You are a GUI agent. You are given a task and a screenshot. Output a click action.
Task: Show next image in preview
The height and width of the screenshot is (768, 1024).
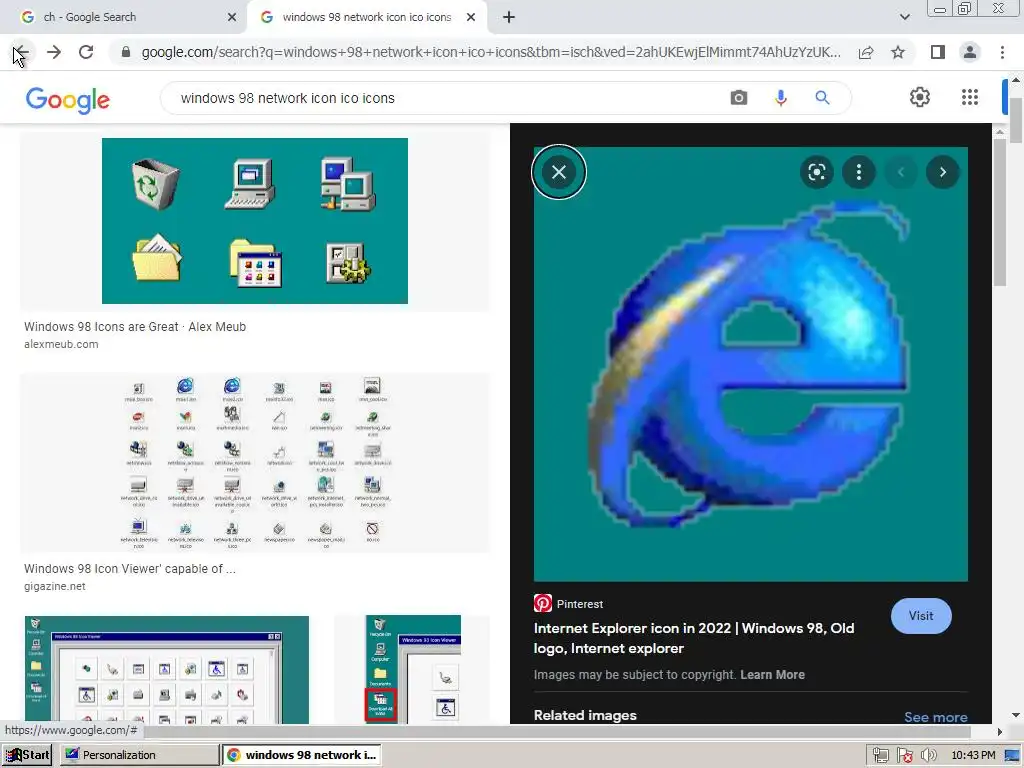tap(942, 172)
